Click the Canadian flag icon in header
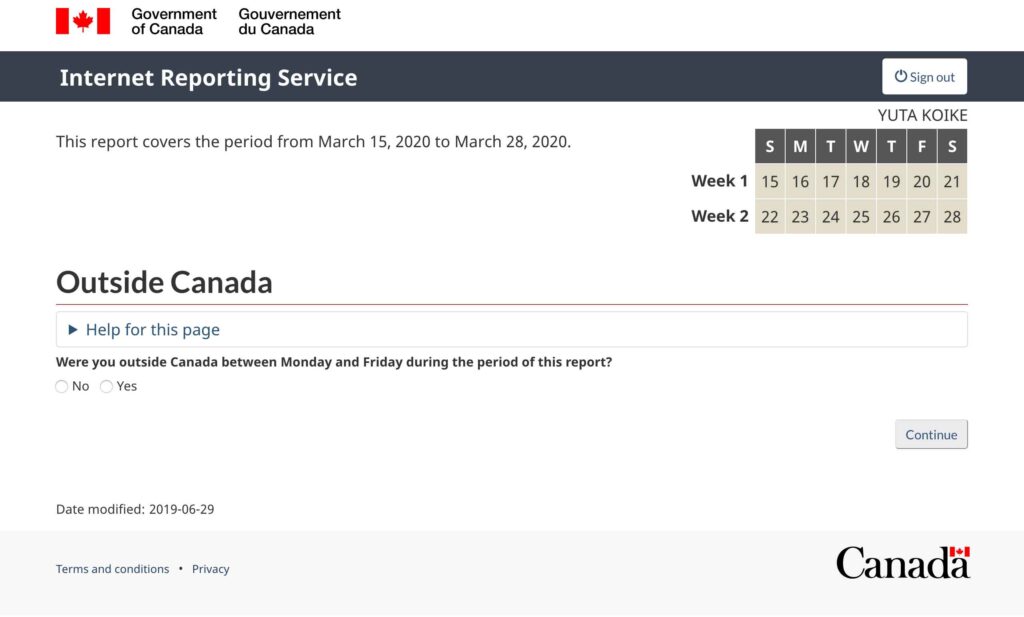 [x=83, y=21]
